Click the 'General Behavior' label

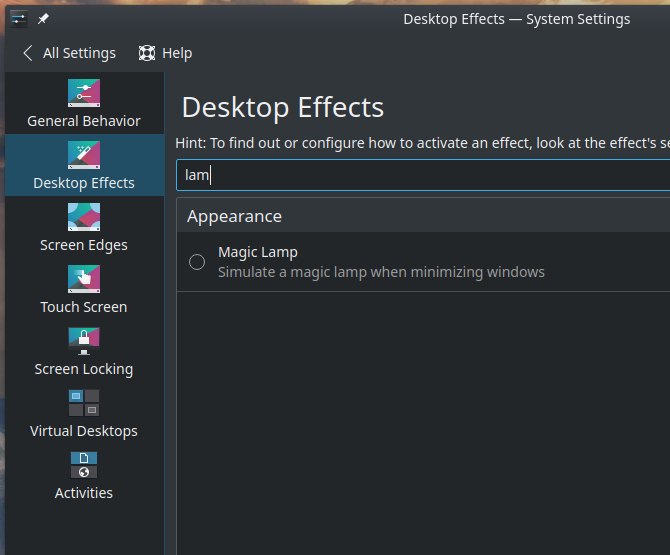84,121
